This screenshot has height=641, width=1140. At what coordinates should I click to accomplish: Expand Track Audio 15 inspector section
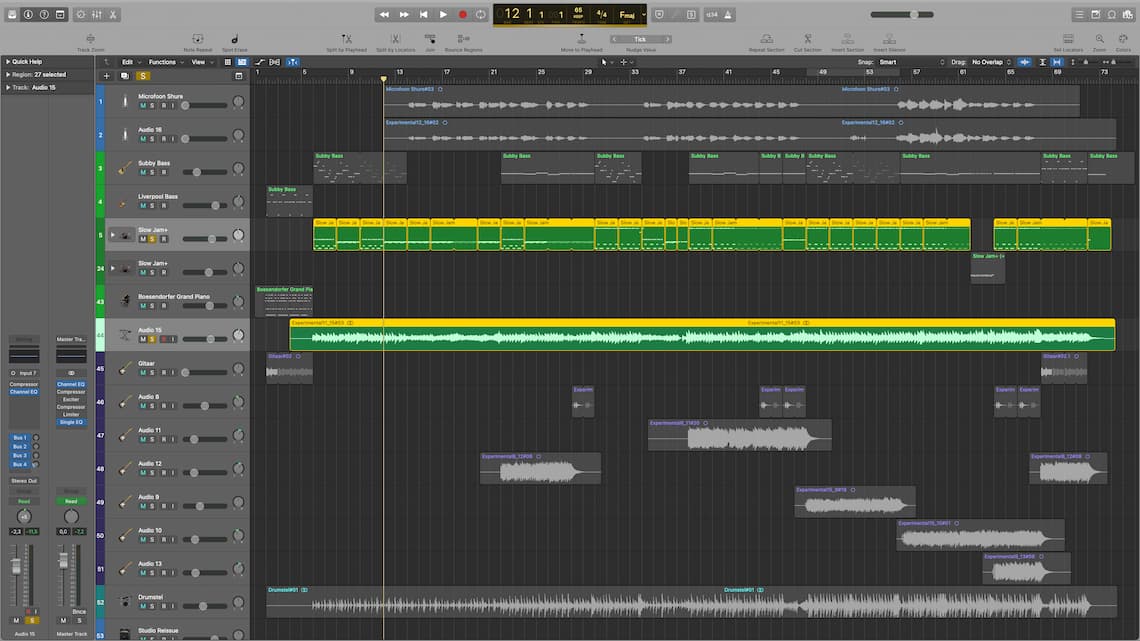click(8, 87)
